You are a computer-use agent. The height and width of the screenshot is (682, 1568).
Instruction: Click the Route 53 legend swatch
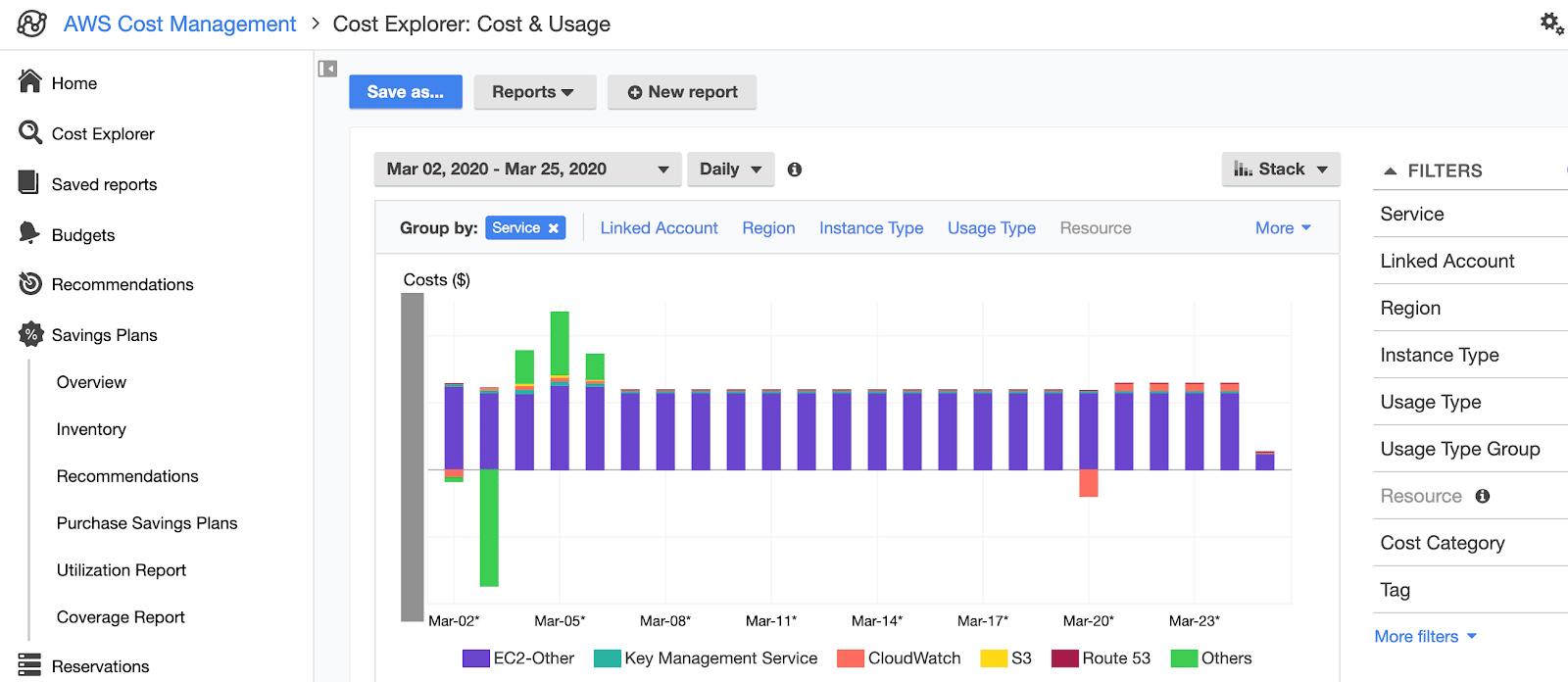pos(1065,658)
